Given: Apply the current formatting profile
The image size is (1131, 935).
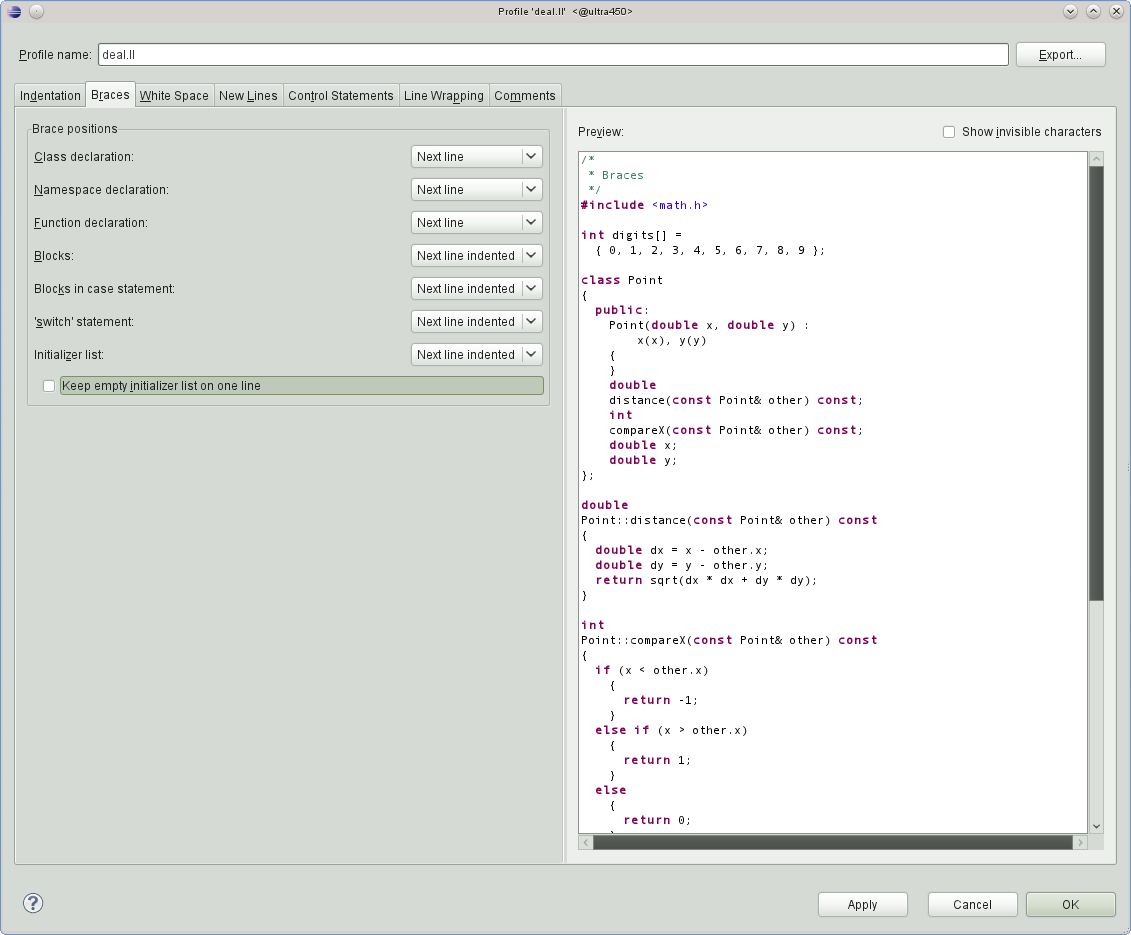Looking at the screenshot, I should (x=862, y=904).
